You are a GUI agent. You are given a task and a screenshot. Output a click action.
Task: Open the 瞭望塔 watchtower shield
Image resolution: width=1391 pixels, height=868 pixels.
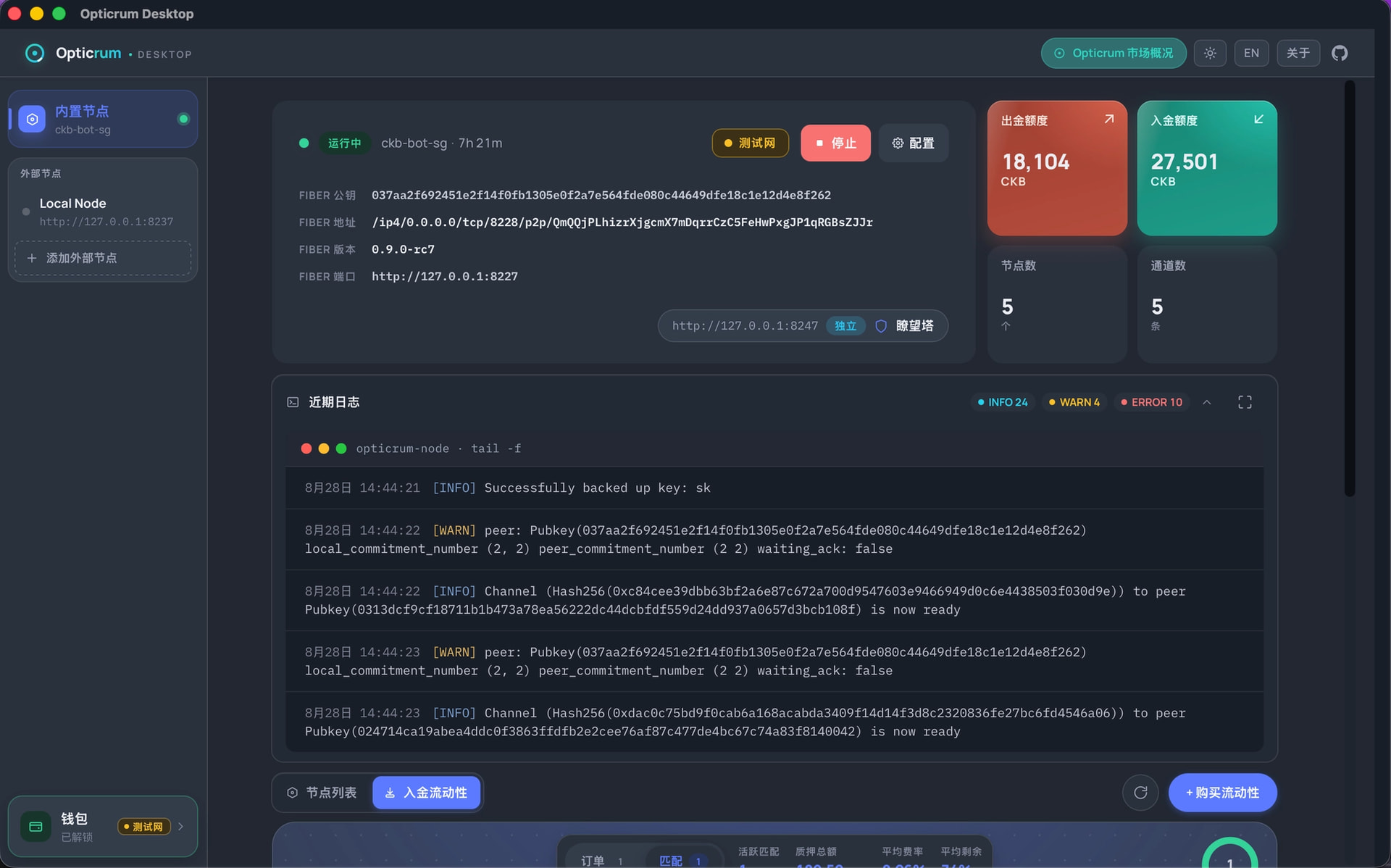pyautogui.click(x=904, y=326)
